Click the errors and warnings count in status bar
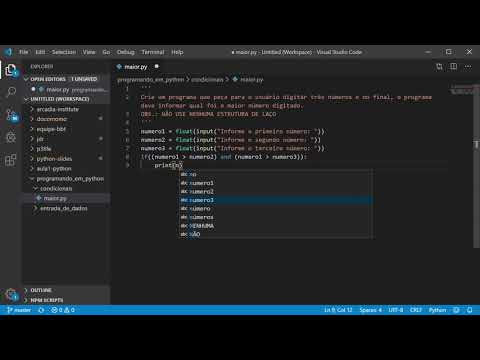The image size is (480, 360). click(63, 310)
